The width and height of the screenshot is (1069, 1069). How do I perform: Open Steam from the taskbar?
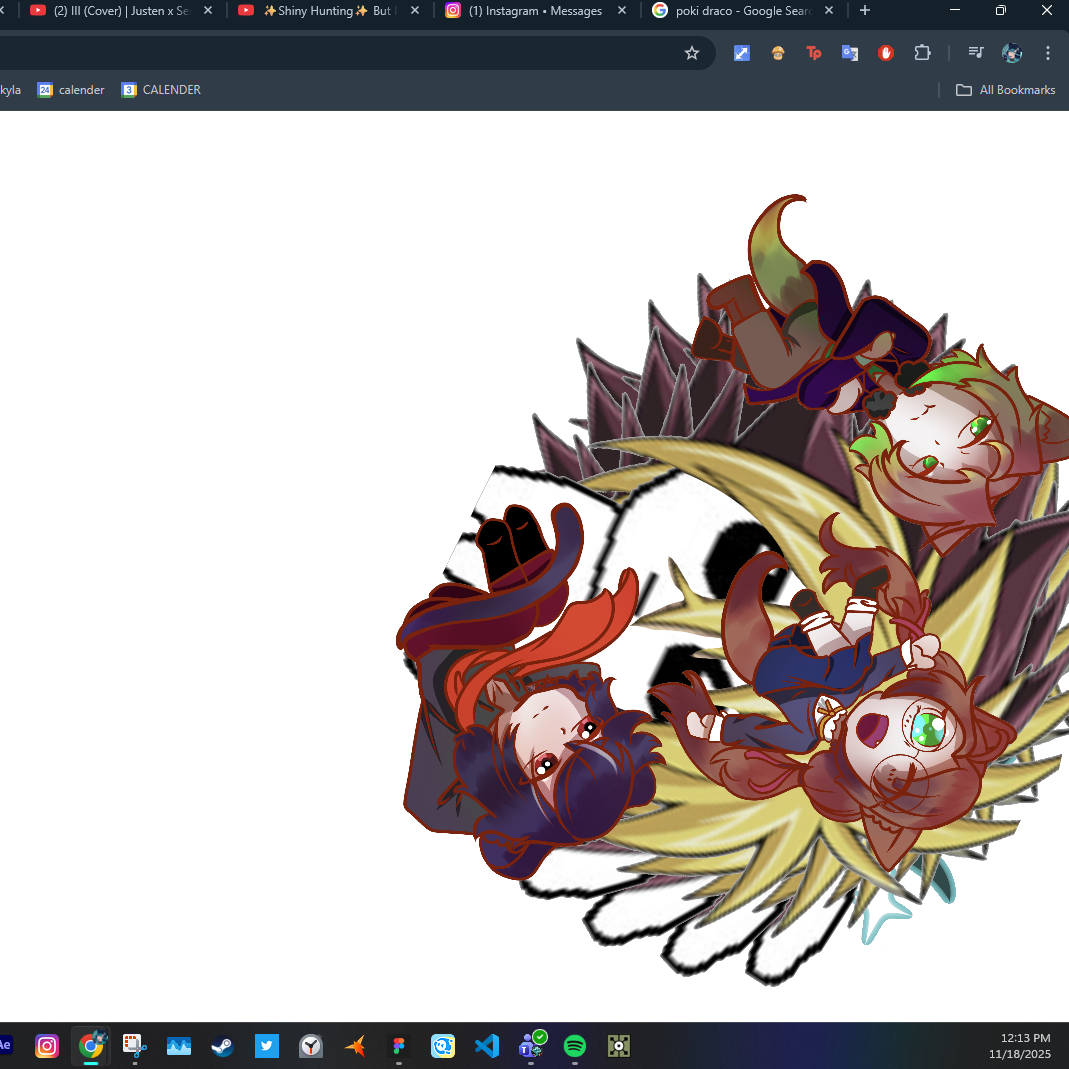pyautogui.click(x=223, y=1046)
